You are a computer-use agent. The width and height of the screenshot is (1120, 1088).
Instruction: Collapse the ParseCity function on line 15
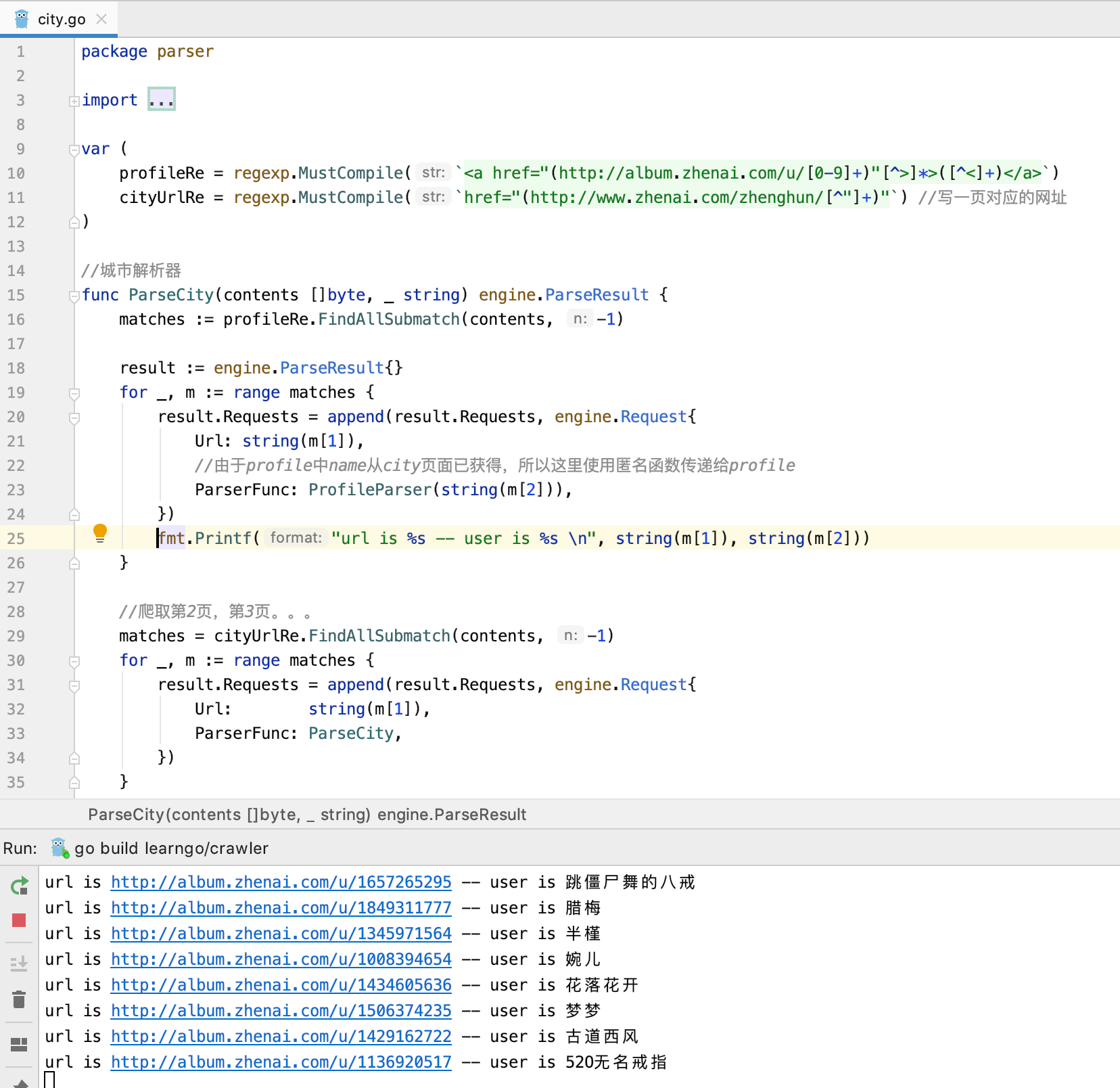pos(74,296)
